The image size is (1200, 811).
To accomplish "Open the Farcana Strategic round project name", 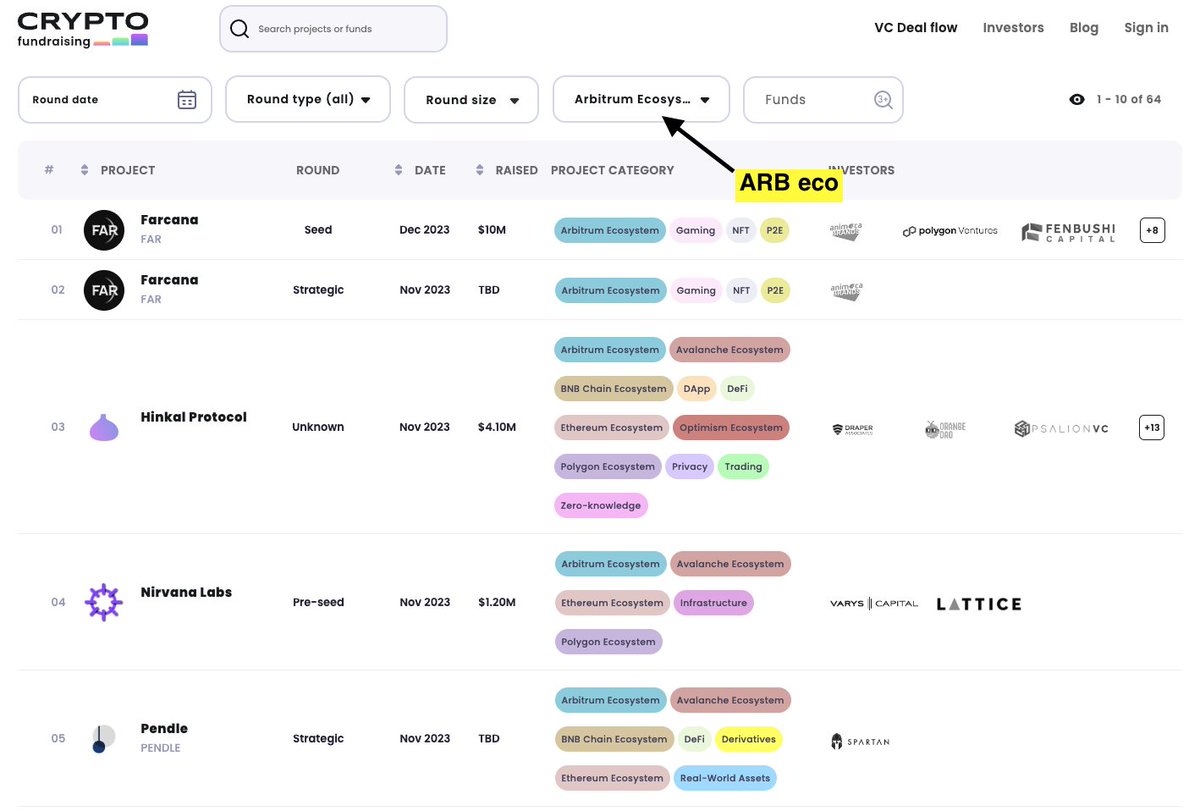I will pos(169,280).
